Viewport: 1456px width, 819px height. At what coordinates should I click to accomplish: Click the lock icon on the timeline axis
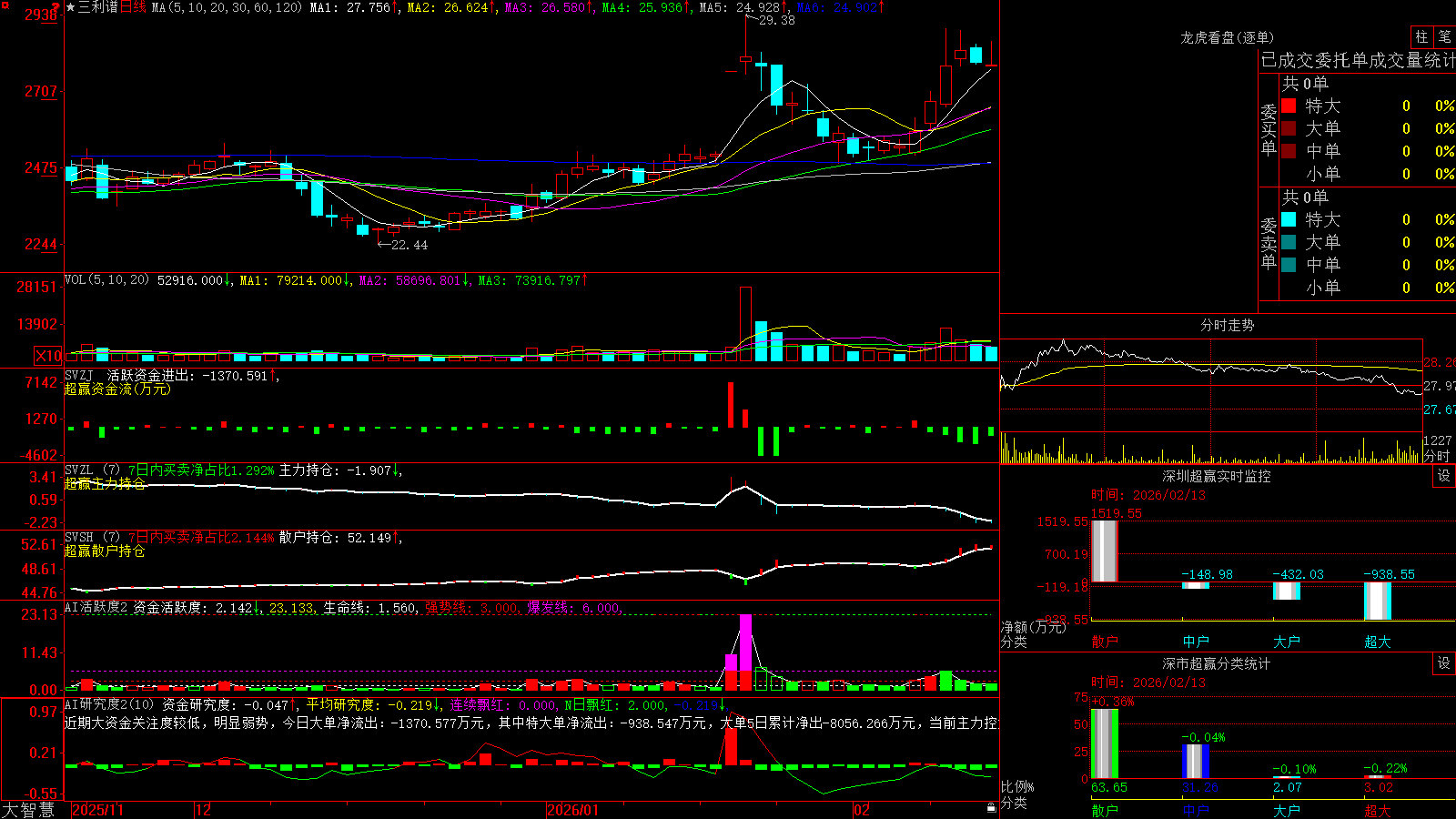click(x=992, y=808)
